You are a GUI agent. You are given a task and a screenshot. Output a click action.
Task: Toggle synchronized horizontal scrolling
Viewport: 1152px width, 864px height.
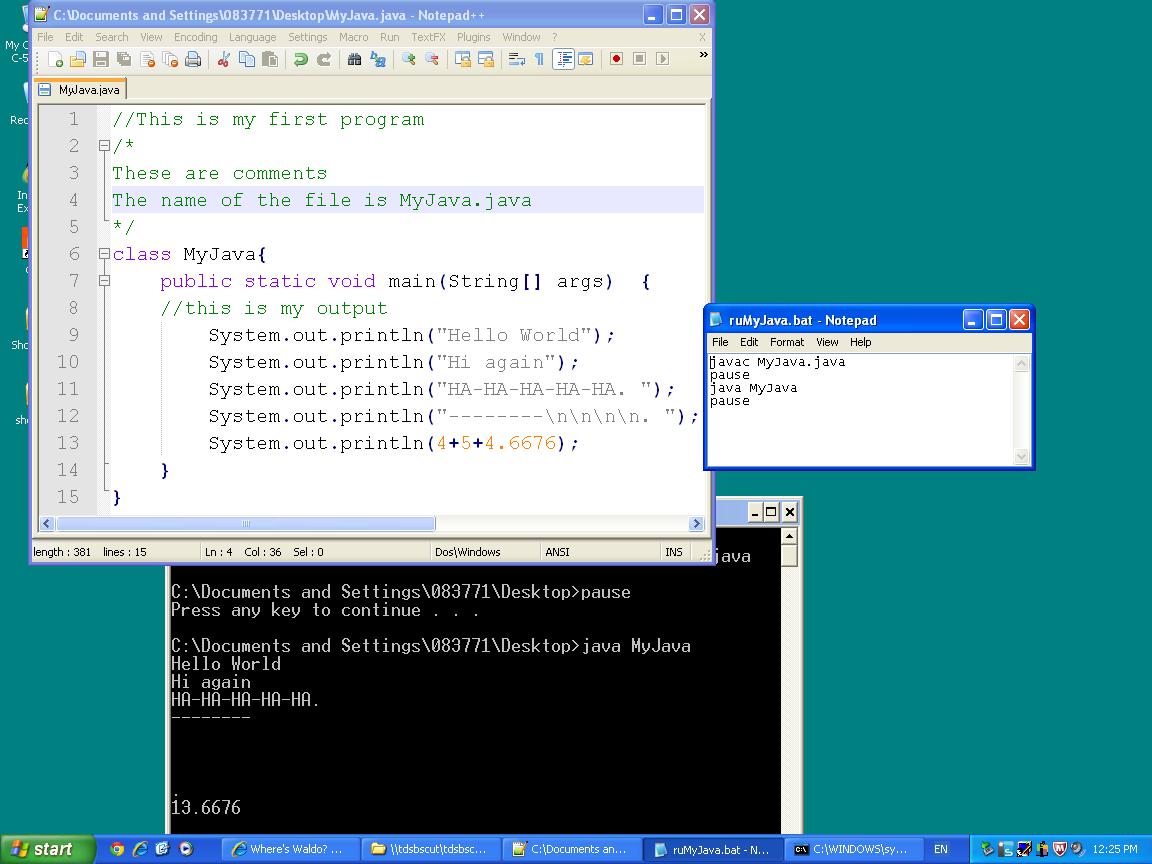tap(486, 60)
